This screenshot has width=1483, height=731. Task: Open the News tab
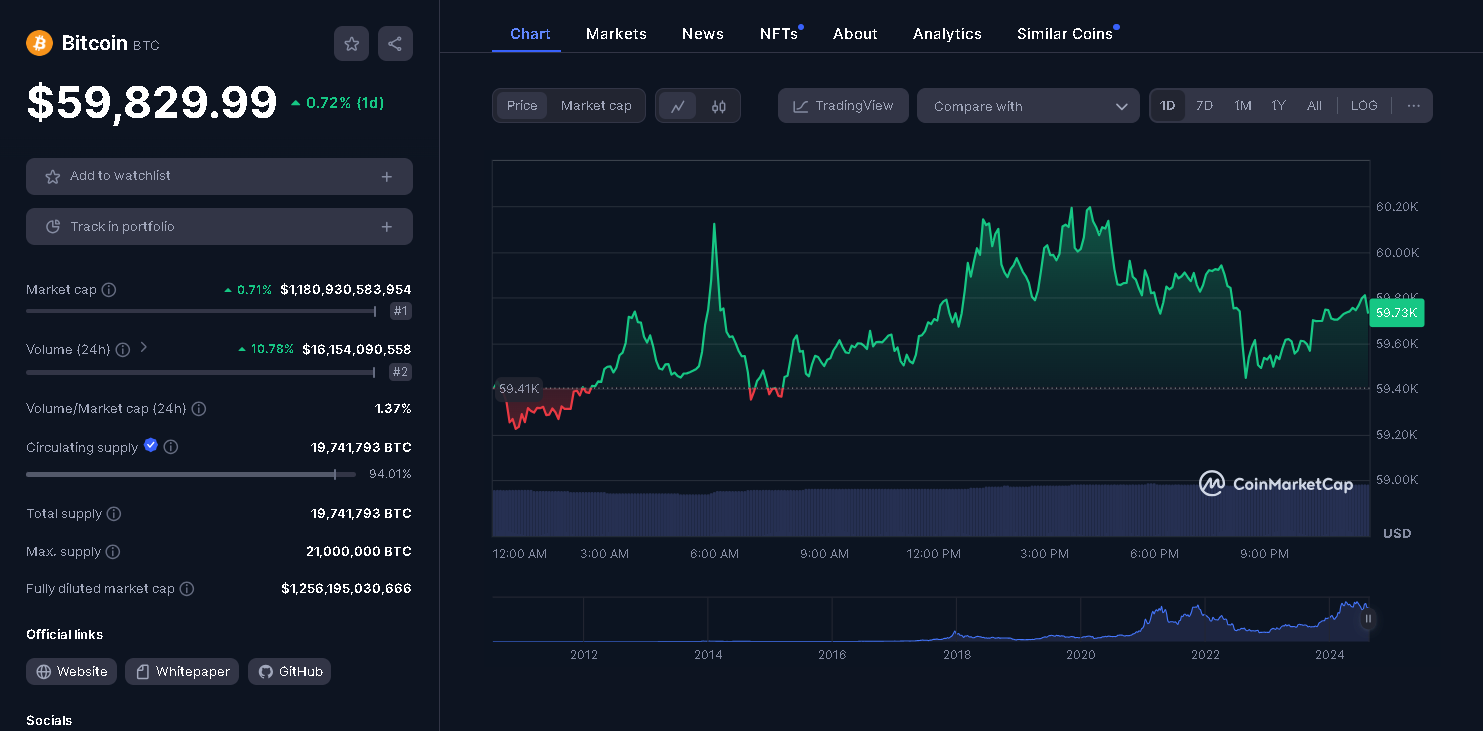703,34
